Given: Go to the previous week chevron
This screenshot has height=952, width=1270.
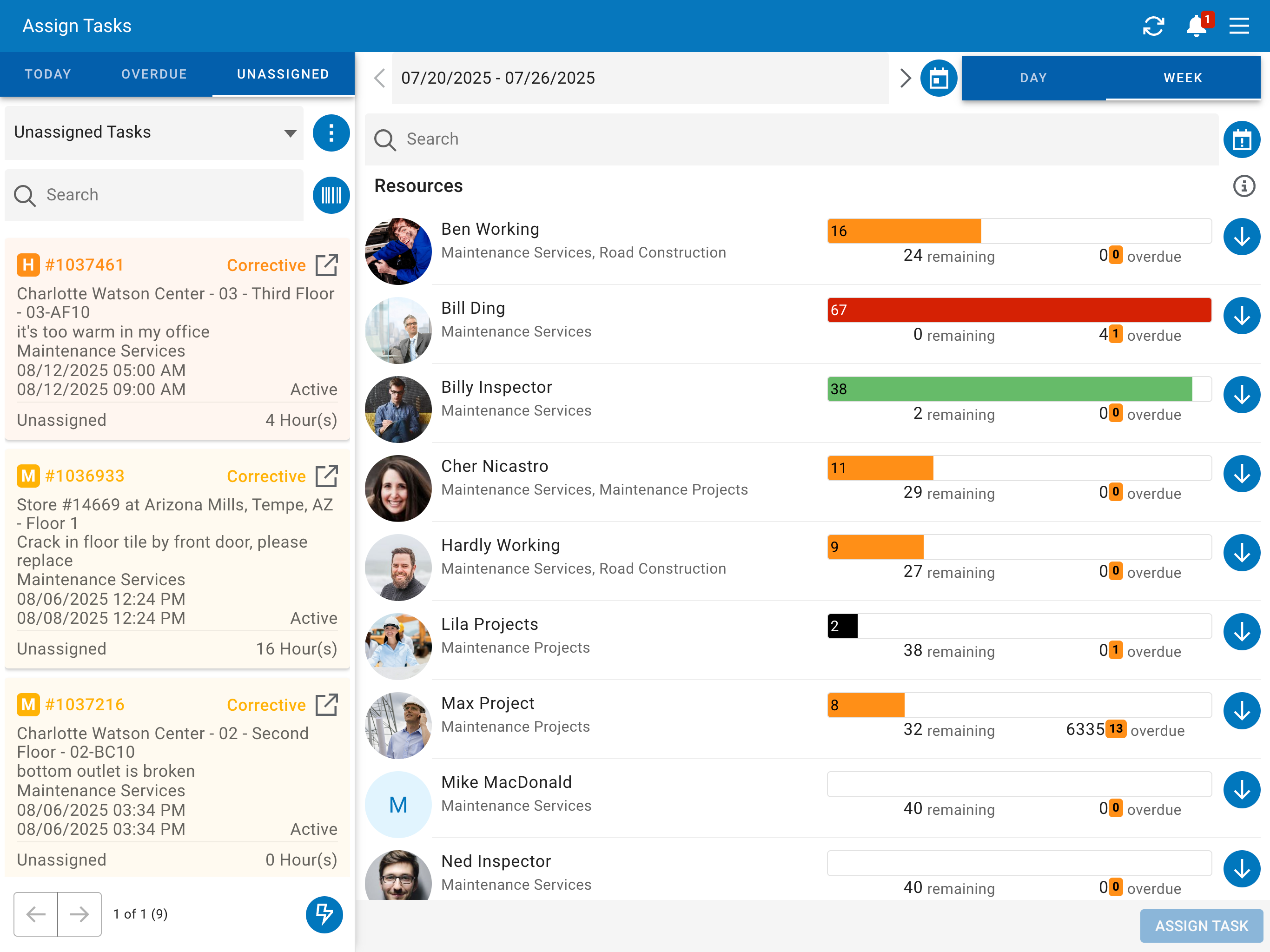Looking at the screenshot, I should coord(379,78).
